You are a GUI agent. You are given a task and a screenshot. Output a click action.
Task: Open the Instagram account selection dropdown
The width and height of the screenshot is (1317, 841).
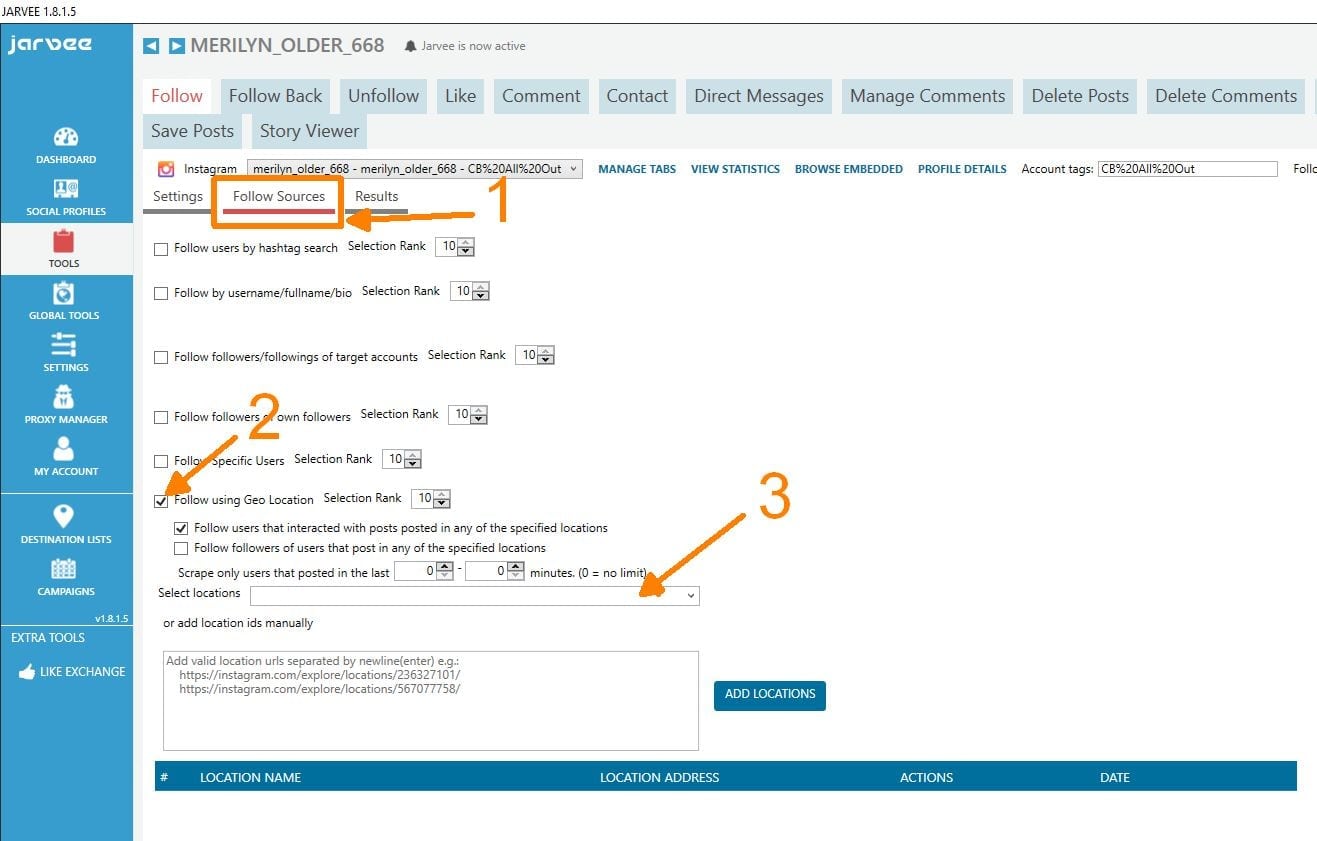(x=414, y=169)
